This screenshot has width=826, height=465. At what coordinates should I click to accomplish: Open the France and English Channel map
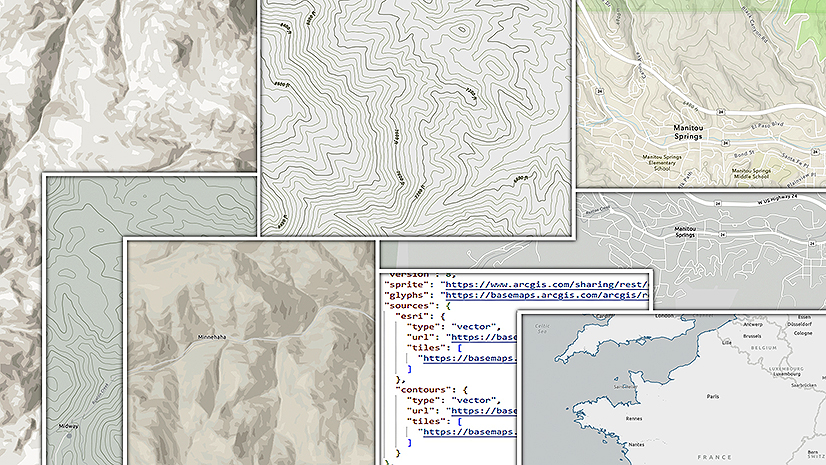tap(673, 389)
